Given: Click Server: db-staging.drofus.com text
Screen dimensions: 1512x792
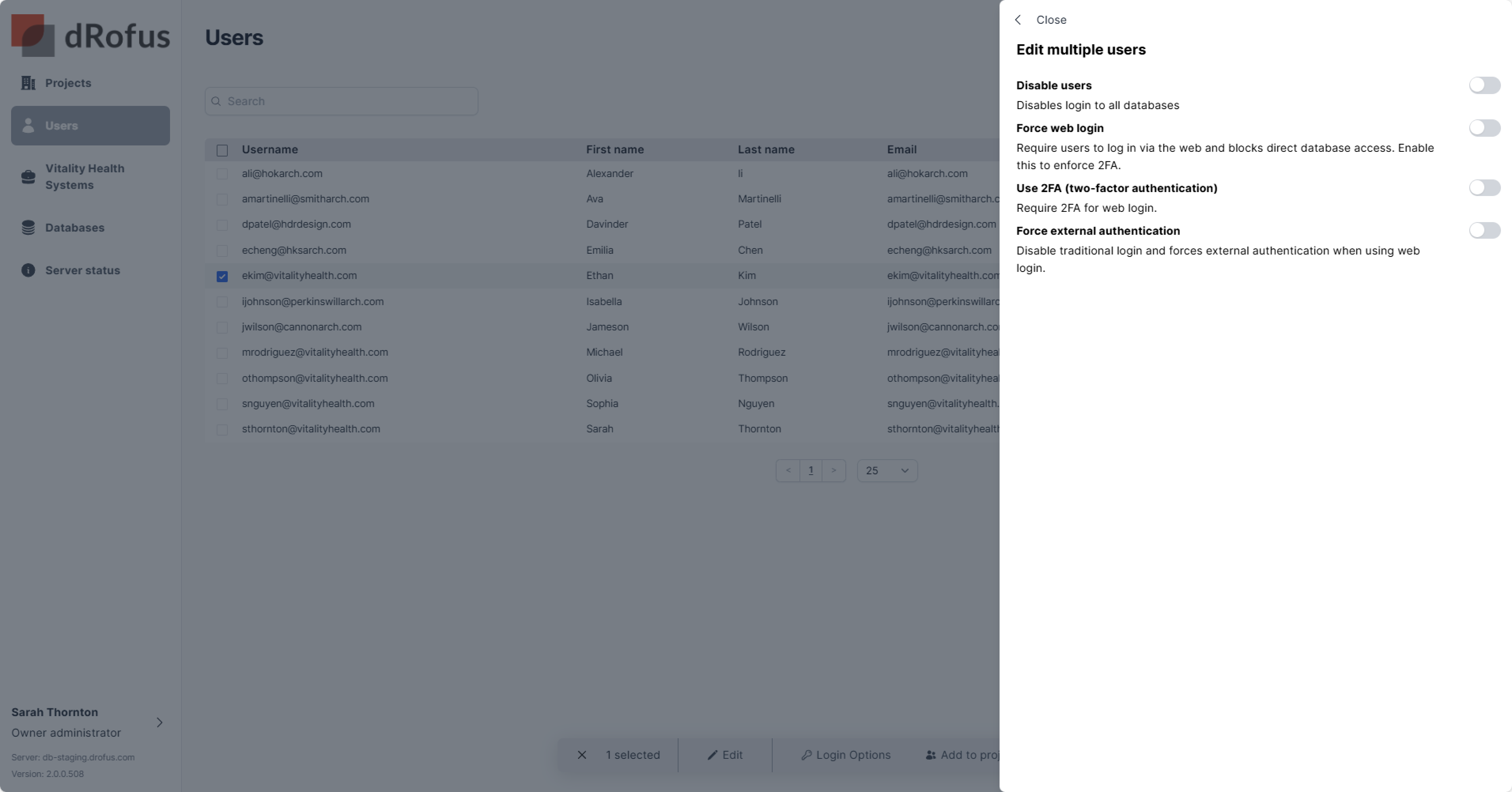Looking at the screenshot, I should click(x=73, y=757).
